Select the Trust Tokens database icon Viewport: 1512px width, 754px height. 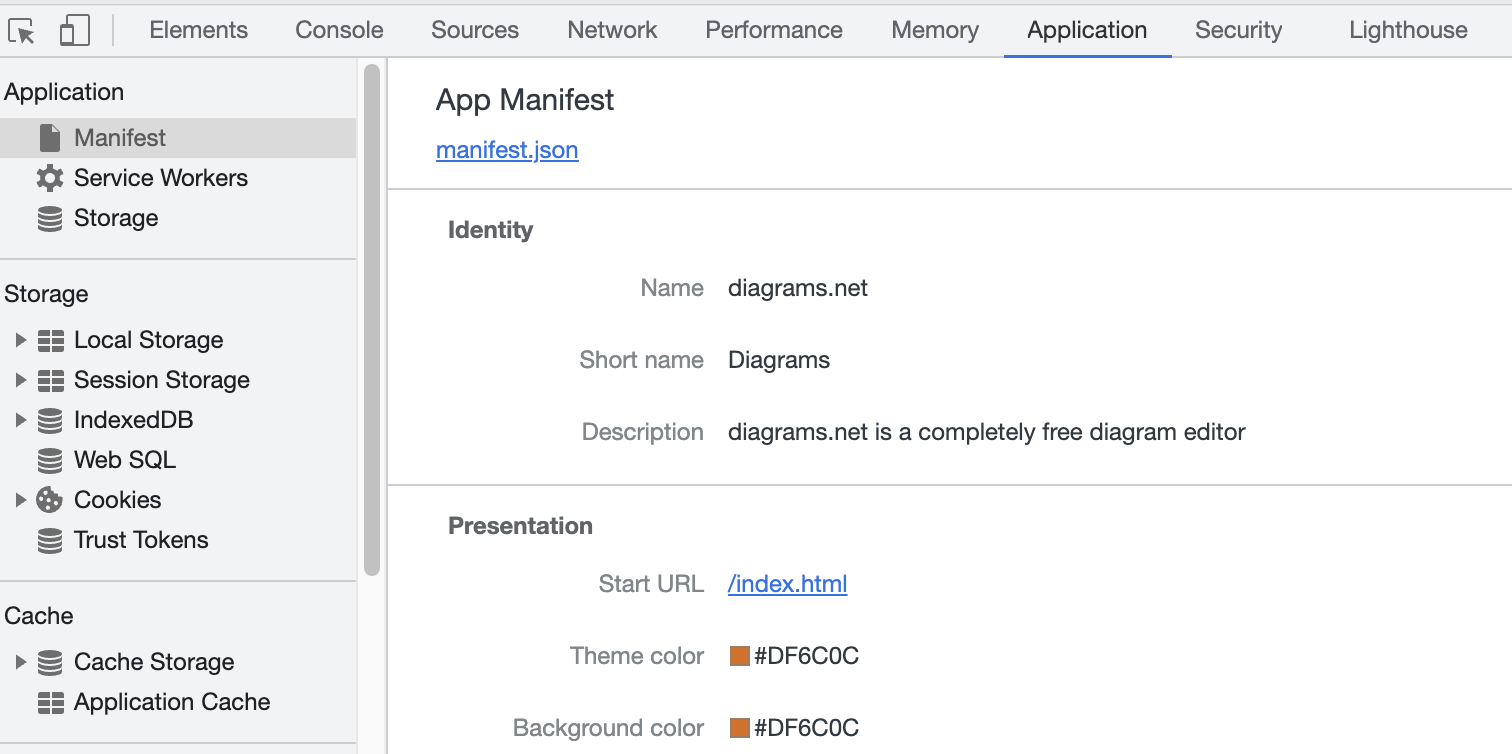point(50,540)
